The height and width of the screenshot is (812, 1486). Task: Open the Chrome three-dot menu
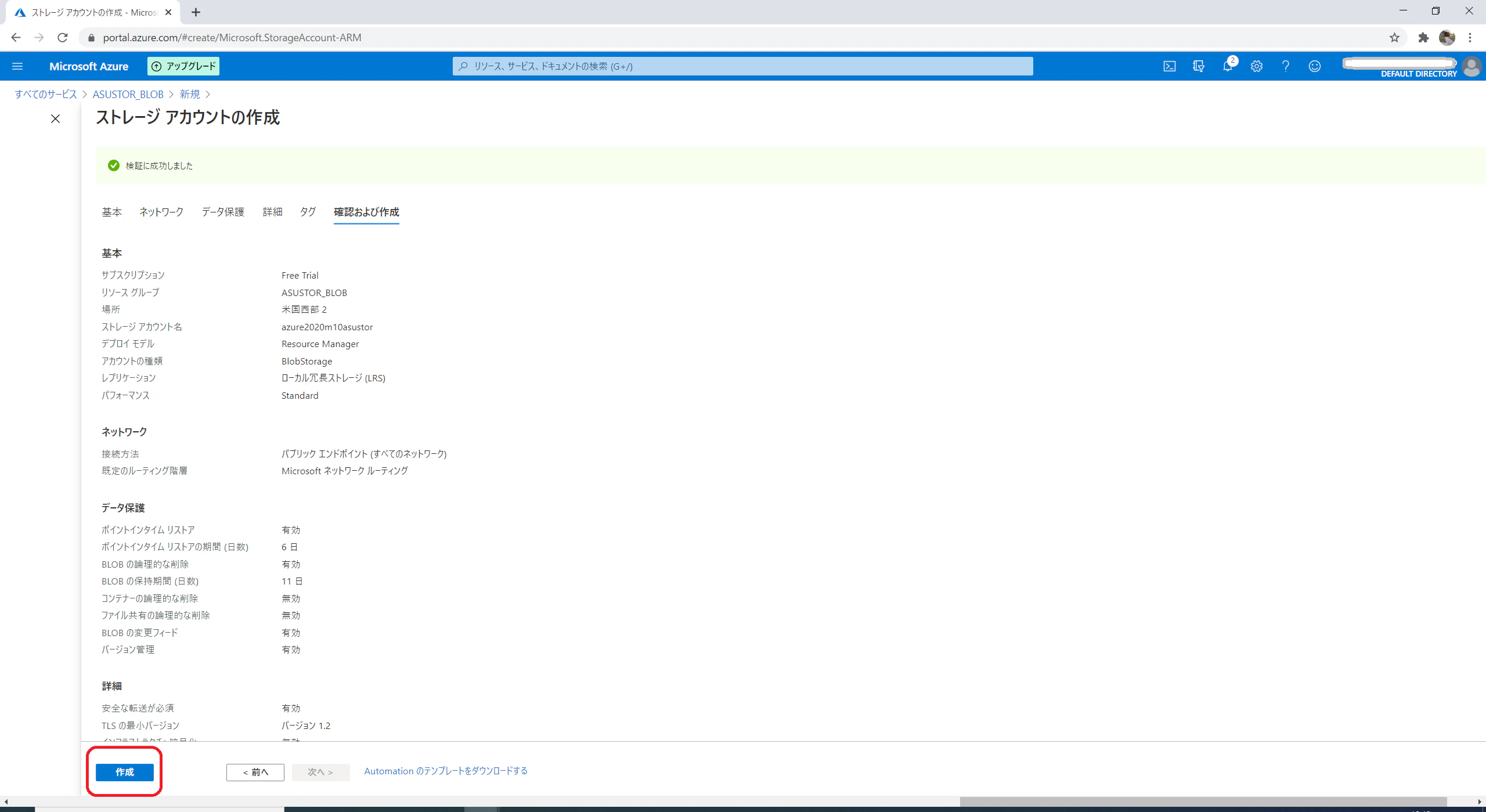[1470, 38]
